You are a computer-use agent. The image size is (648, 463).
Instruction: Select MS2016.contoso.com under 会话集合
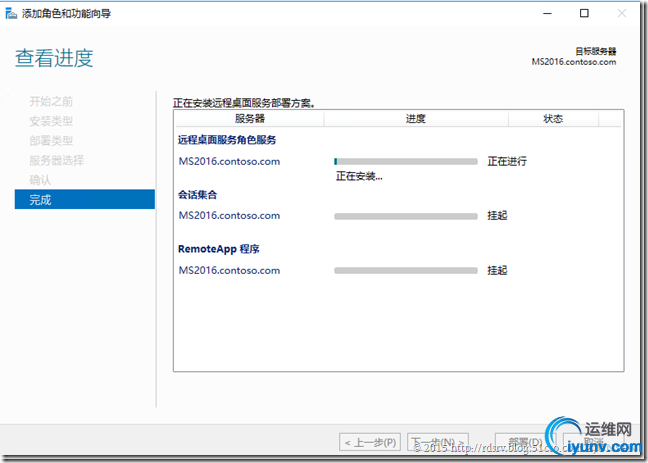[x=229, y=216]
